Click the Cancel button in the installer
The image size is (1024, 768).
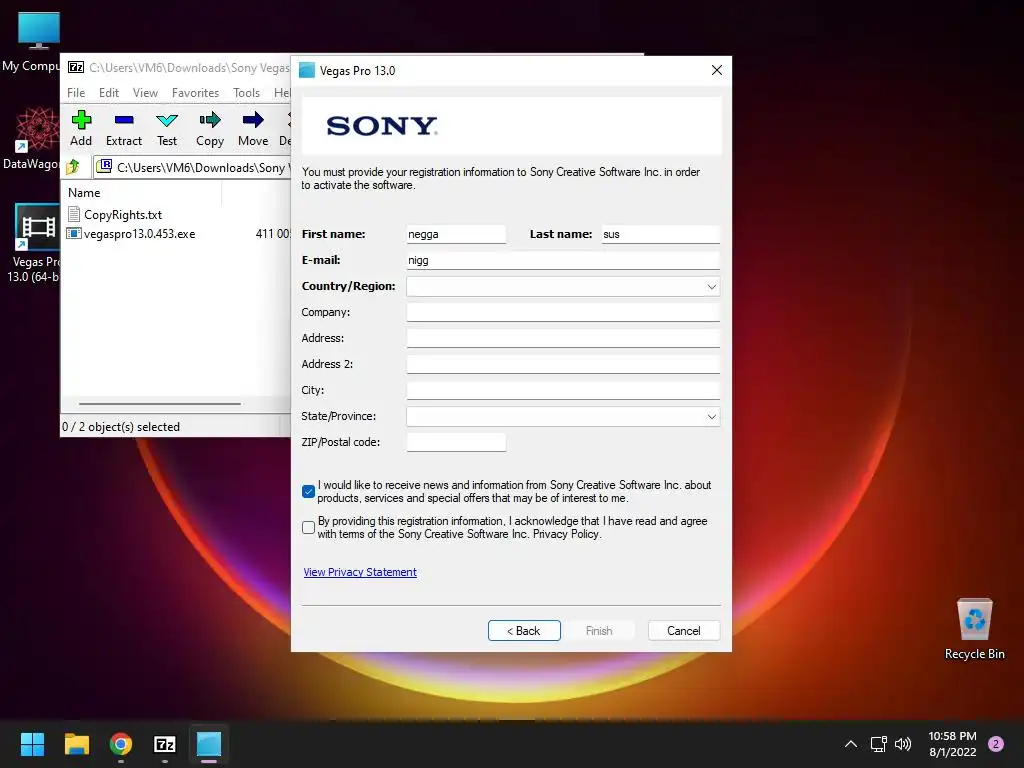(684, 630)
